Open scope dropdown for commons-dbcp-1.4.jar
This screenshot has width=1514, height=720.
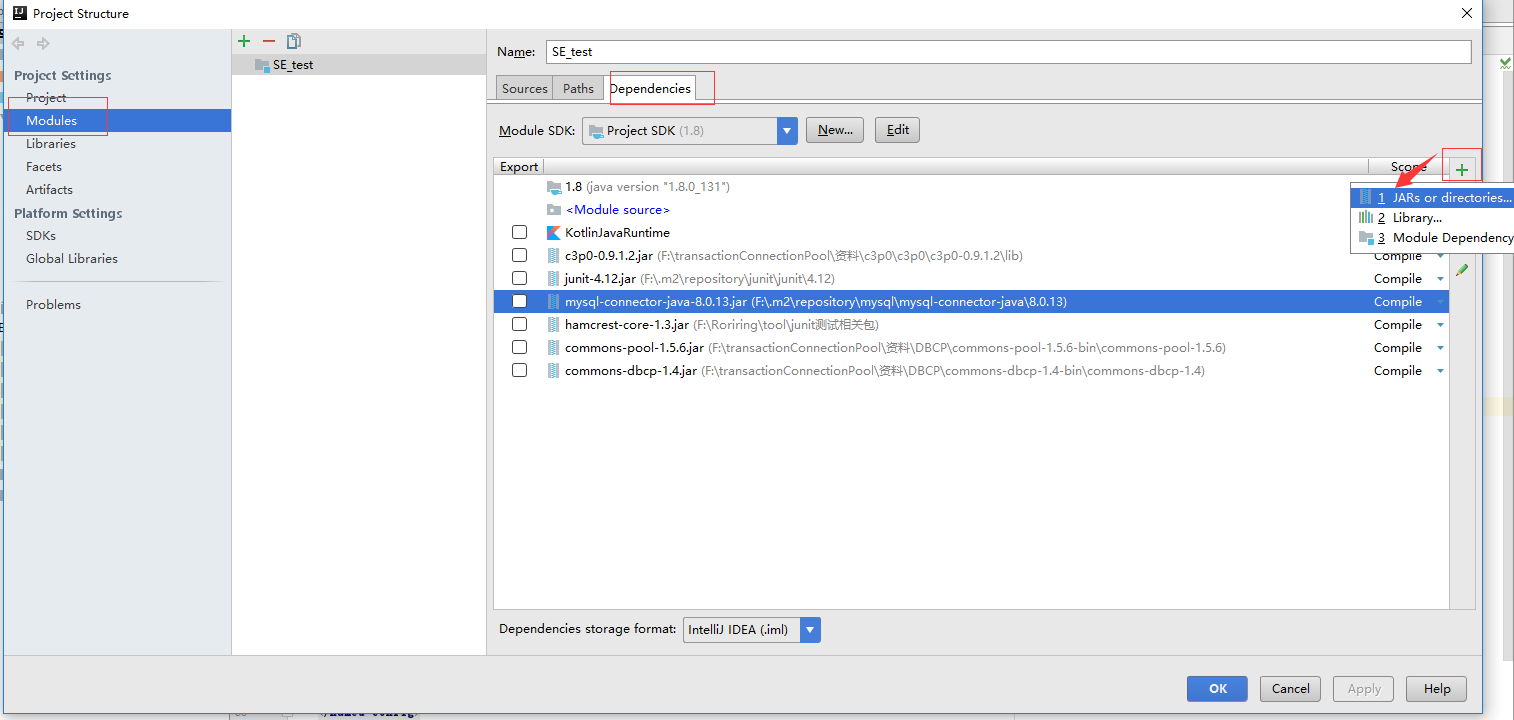point(1440,372)
